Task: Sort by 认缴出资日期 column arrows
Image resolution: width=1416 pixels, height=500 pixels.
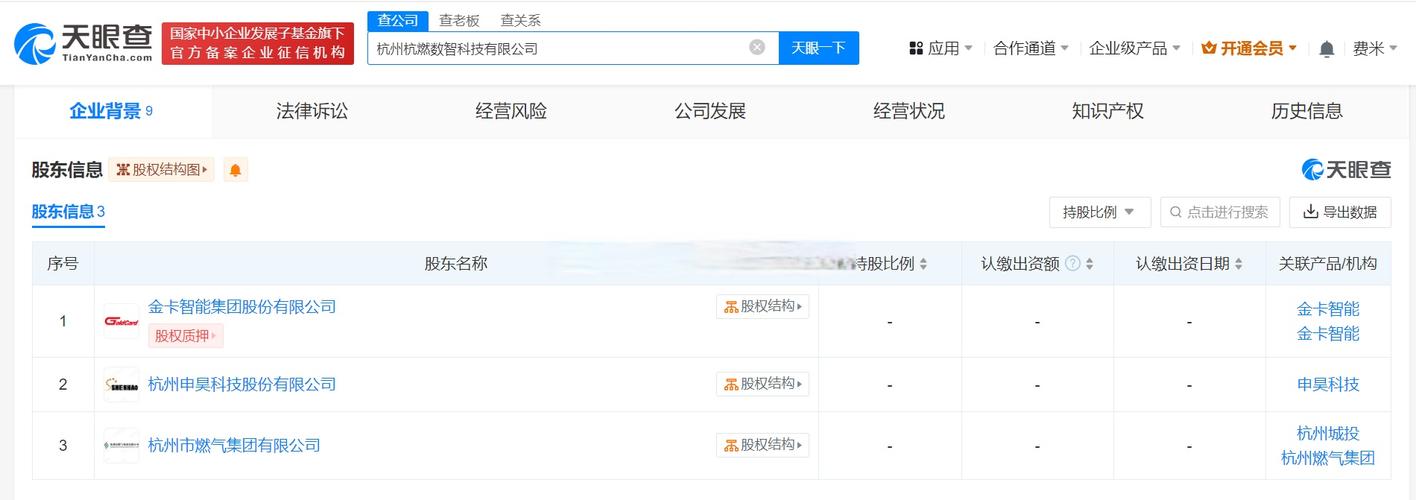Action: (1239, 264)
